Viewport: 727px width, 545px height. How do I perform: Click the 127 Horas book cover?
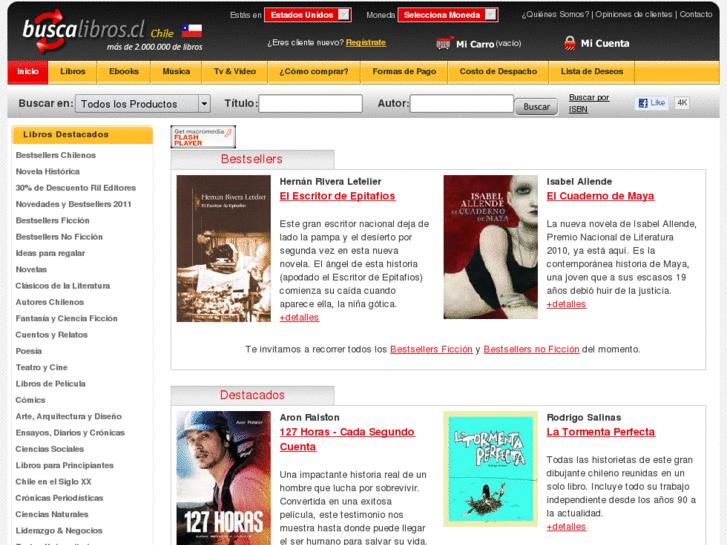coord(223,478)
